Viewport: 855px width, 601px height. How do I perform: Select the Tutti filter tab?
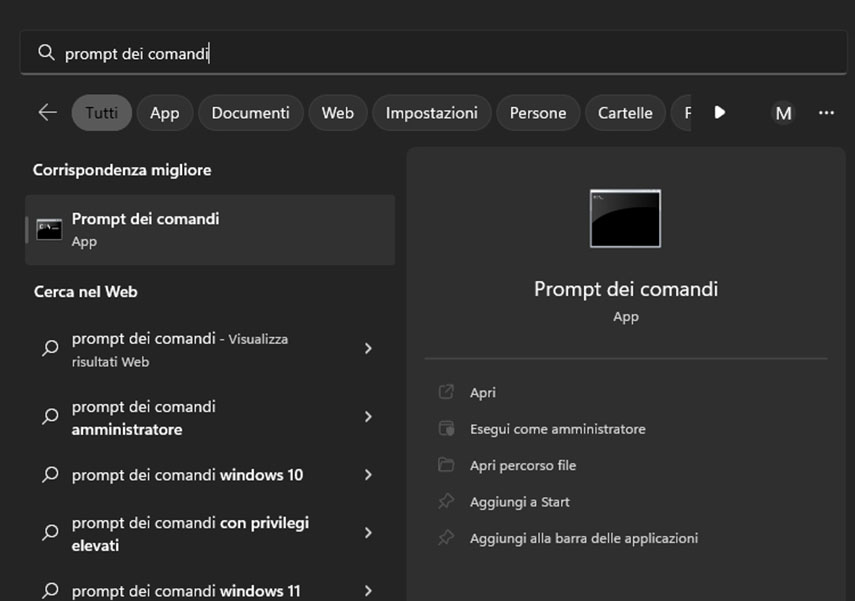click(101, 113)
